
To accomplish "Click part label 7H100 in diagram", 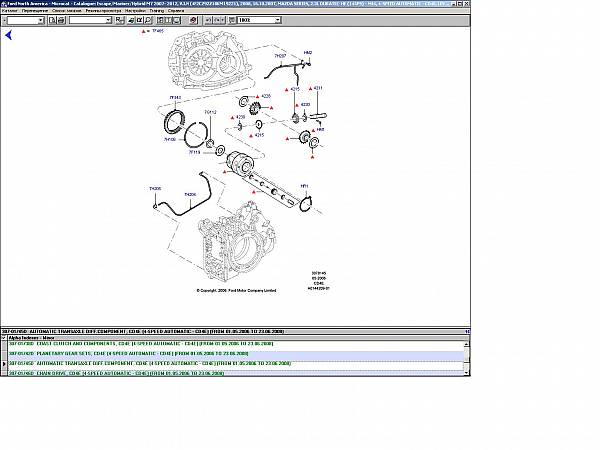I will coord(170,140).
